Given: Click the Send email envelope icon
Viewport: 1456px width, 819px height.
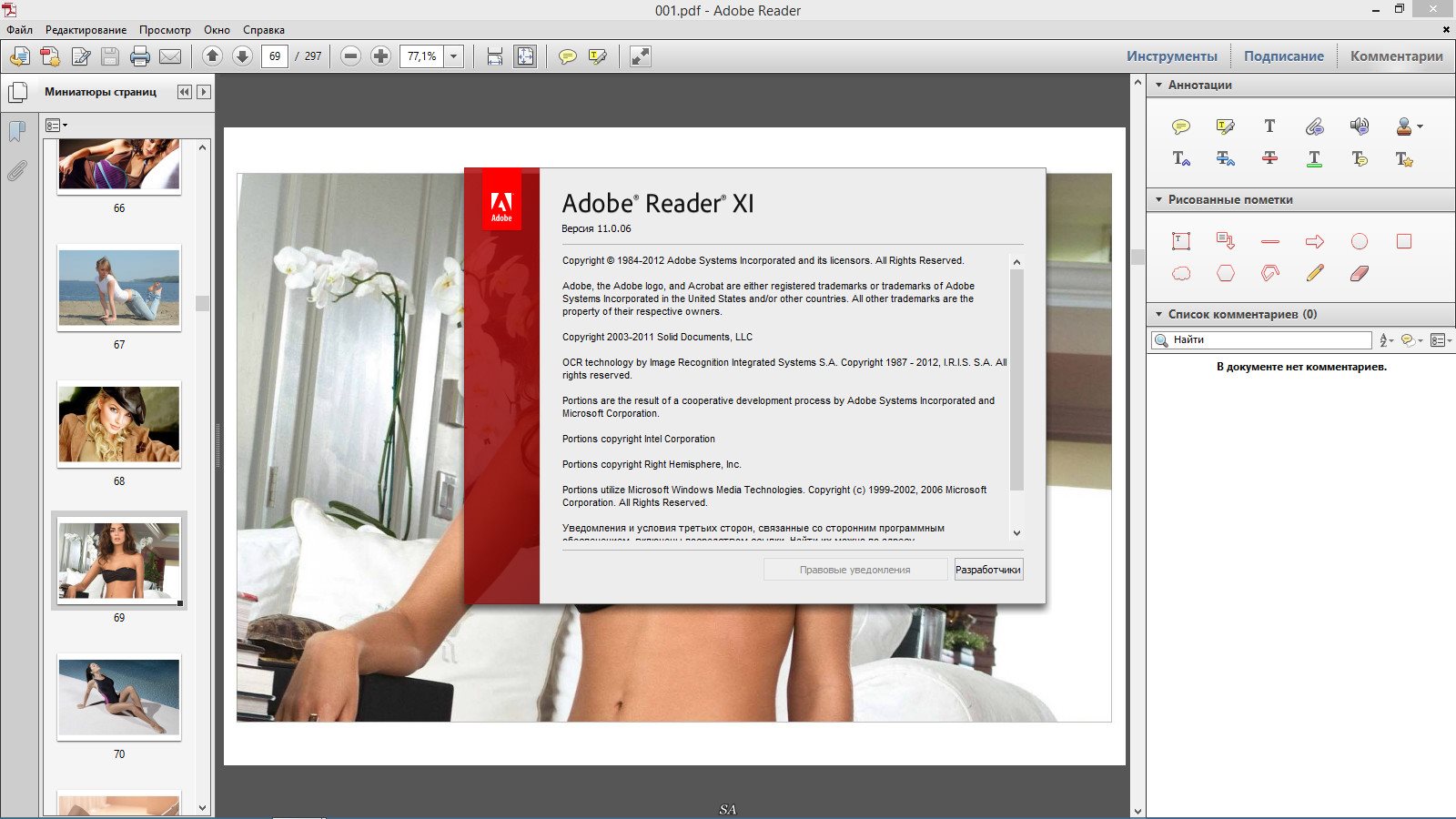Looking at the screenshot, I should 170,56.
